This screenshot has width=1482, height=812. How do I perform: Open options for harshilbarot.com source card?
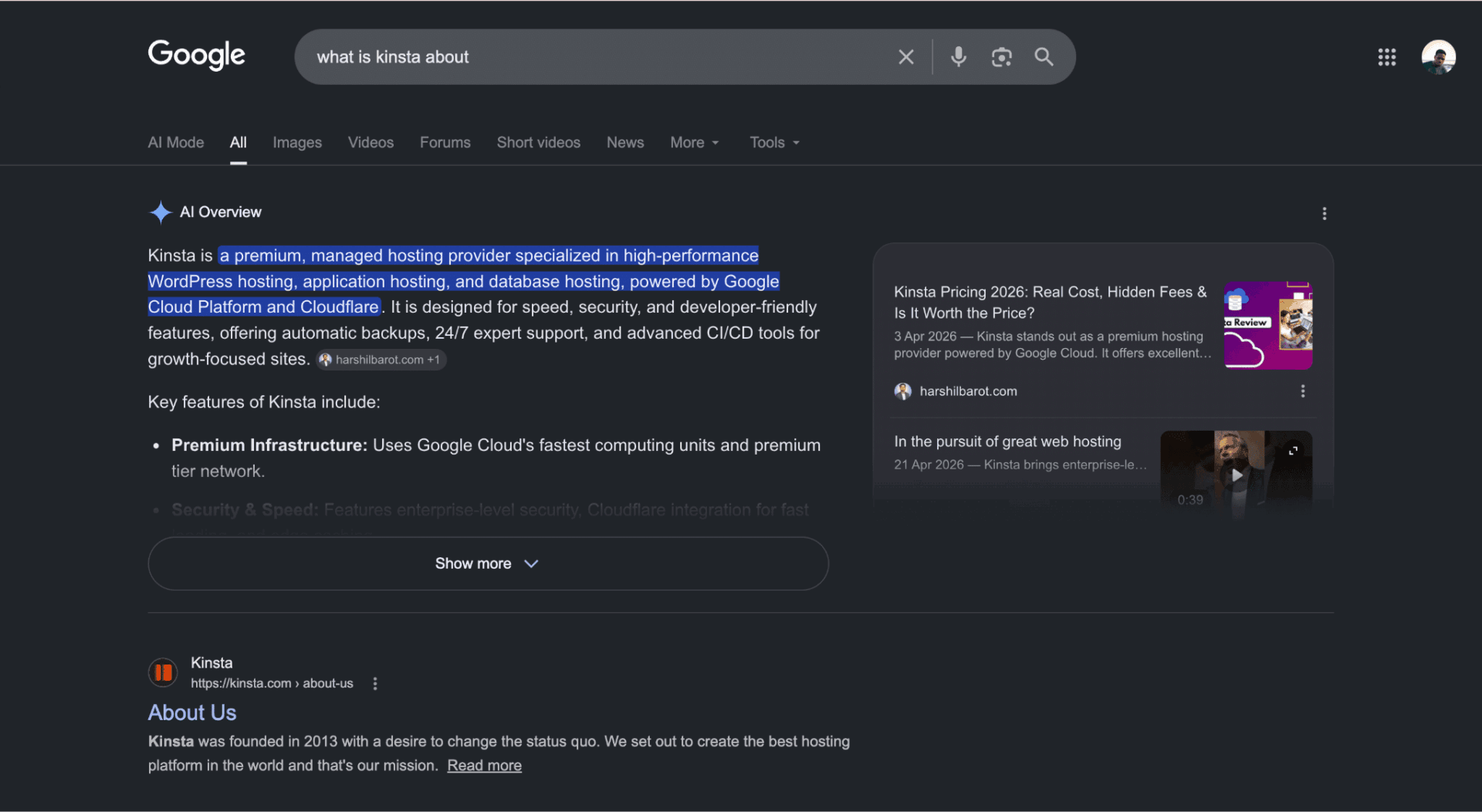pos(1302,391)
